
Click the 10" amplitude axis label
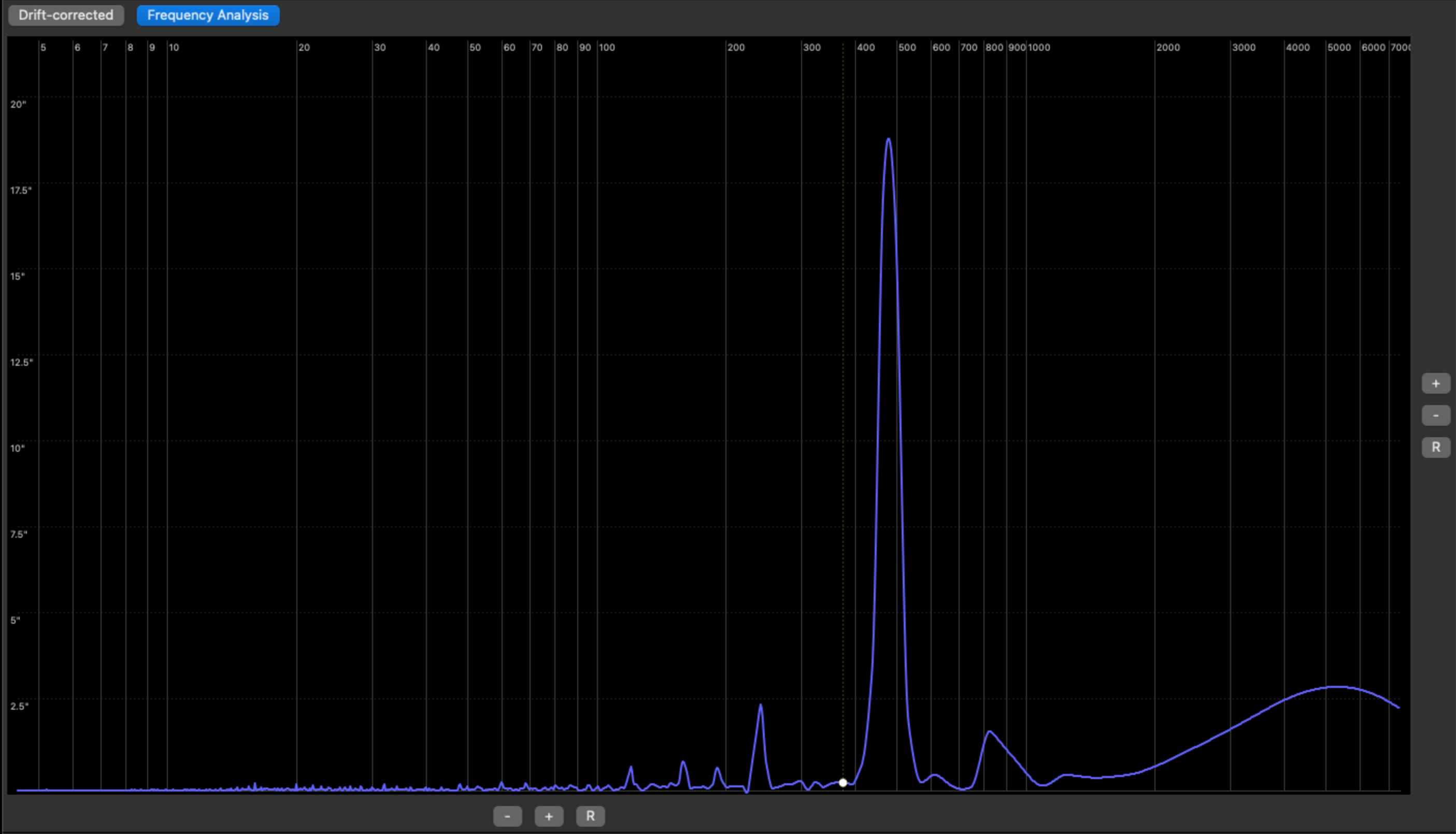(17, 448)
